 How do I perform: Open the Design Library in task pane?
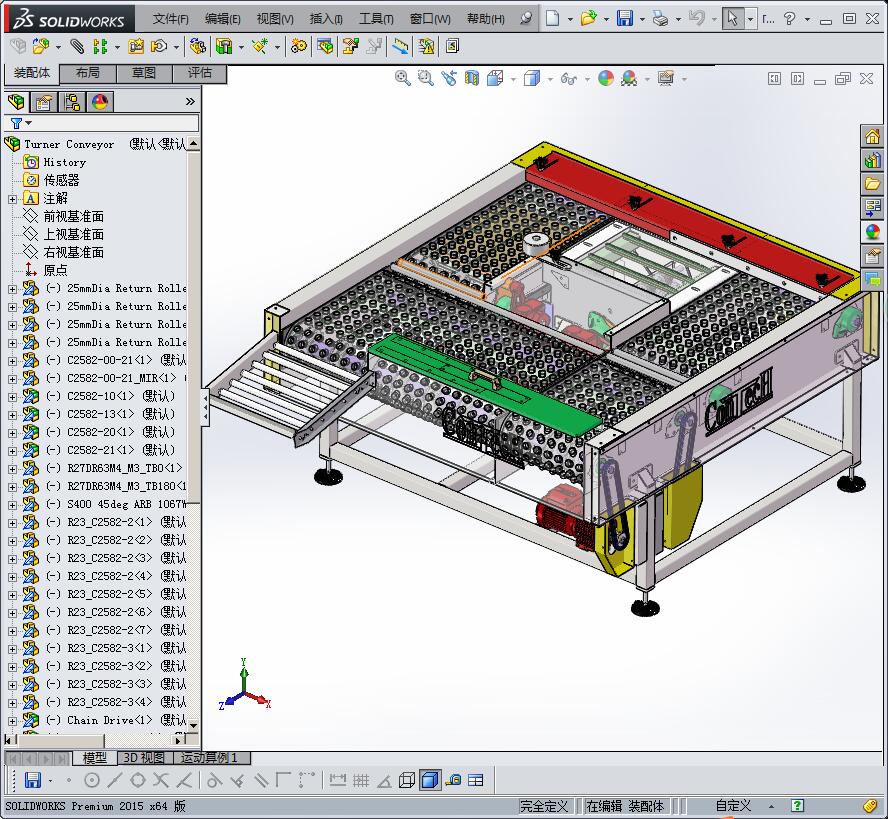(872, 160)
